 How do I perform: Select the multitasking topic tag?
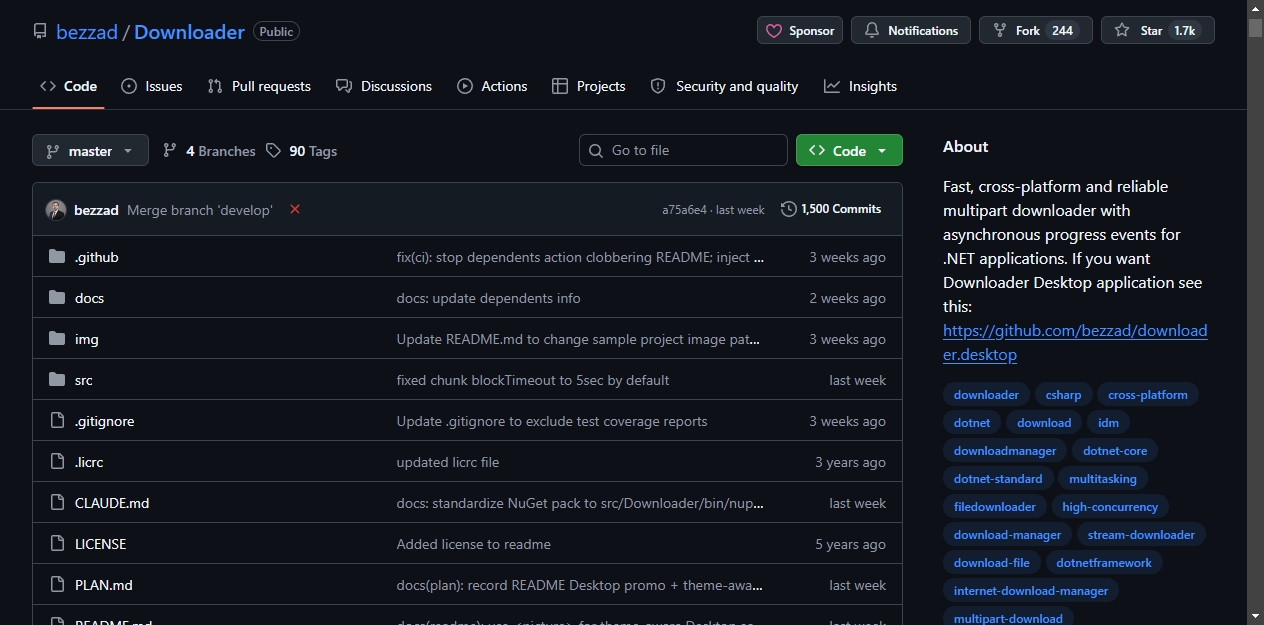tap(1102, 479)
